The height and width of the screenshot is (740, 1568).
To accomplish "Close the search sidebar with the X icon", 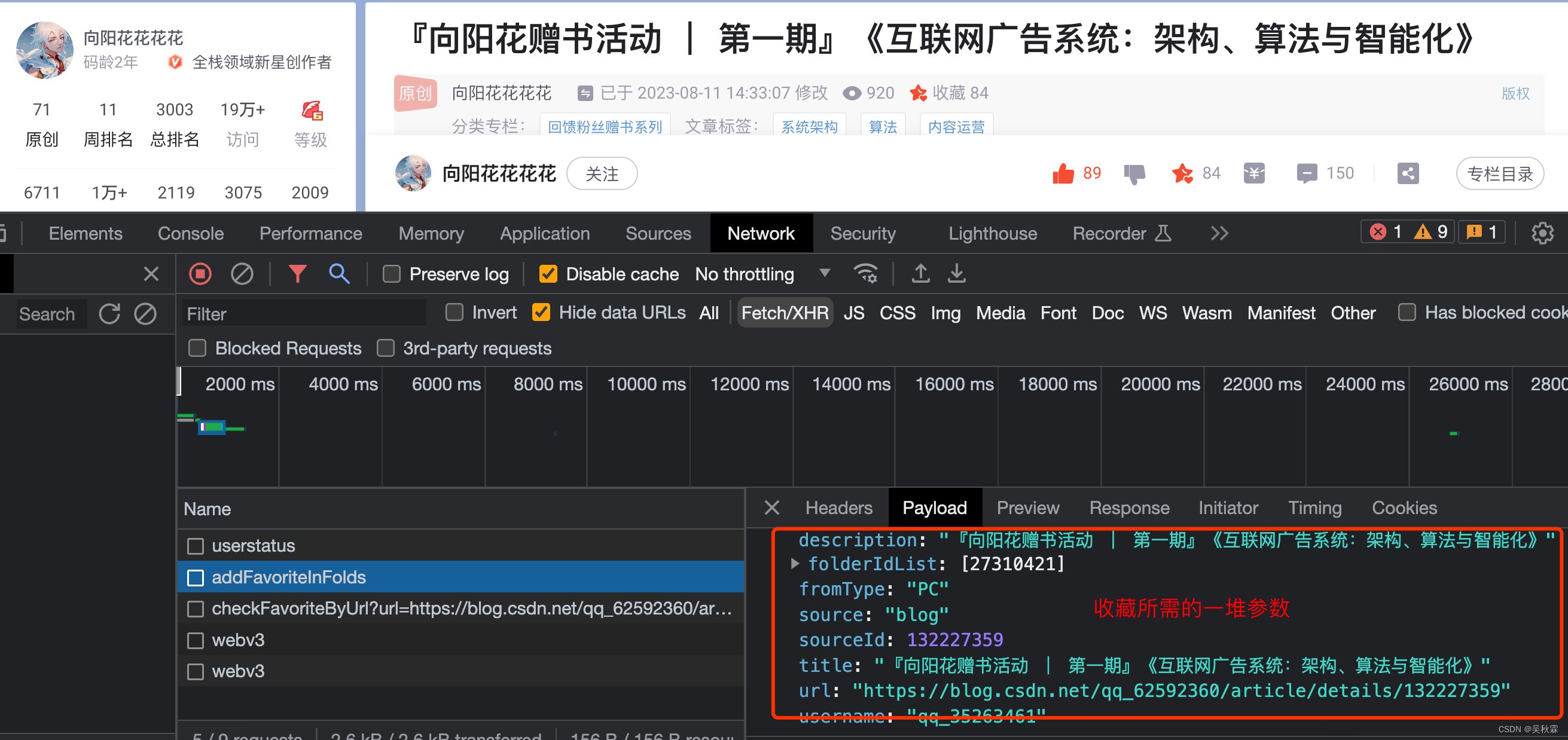I will (x=151, y=274).
